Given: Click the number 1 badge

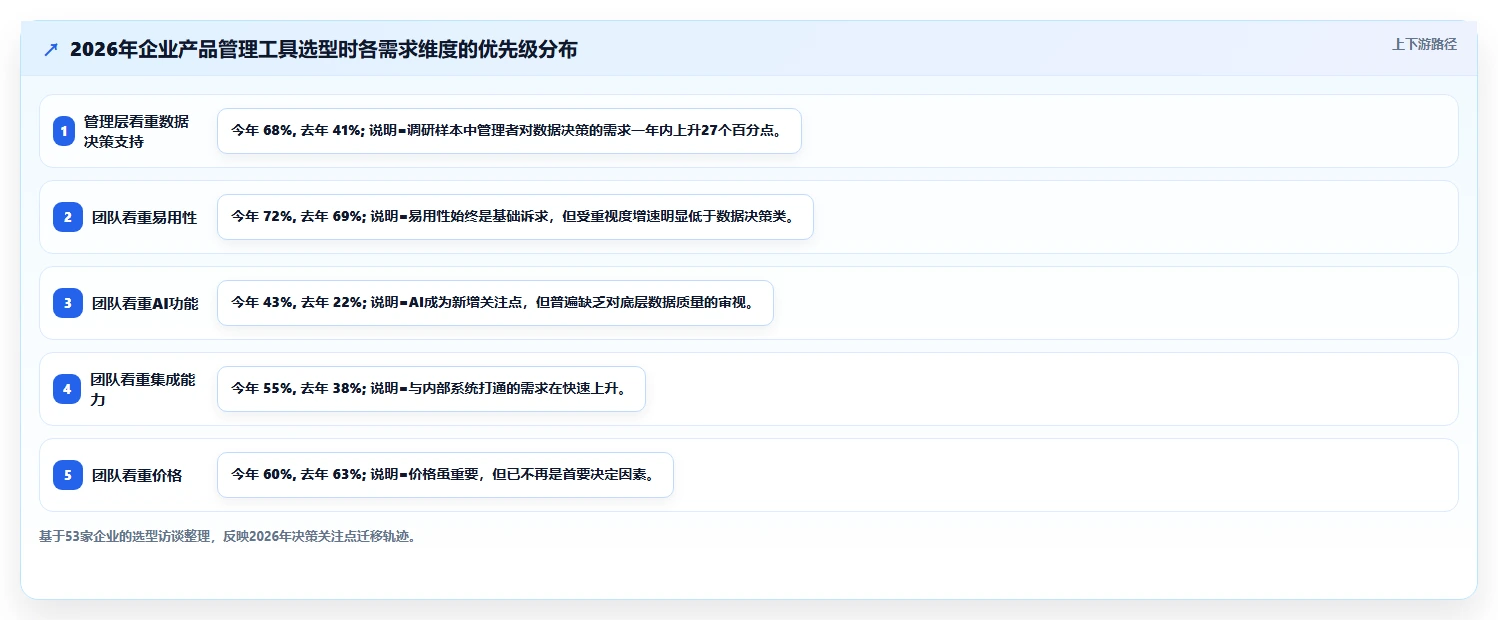Looking at the screenshot, I should pyautogui.click(x=64, y=131).
